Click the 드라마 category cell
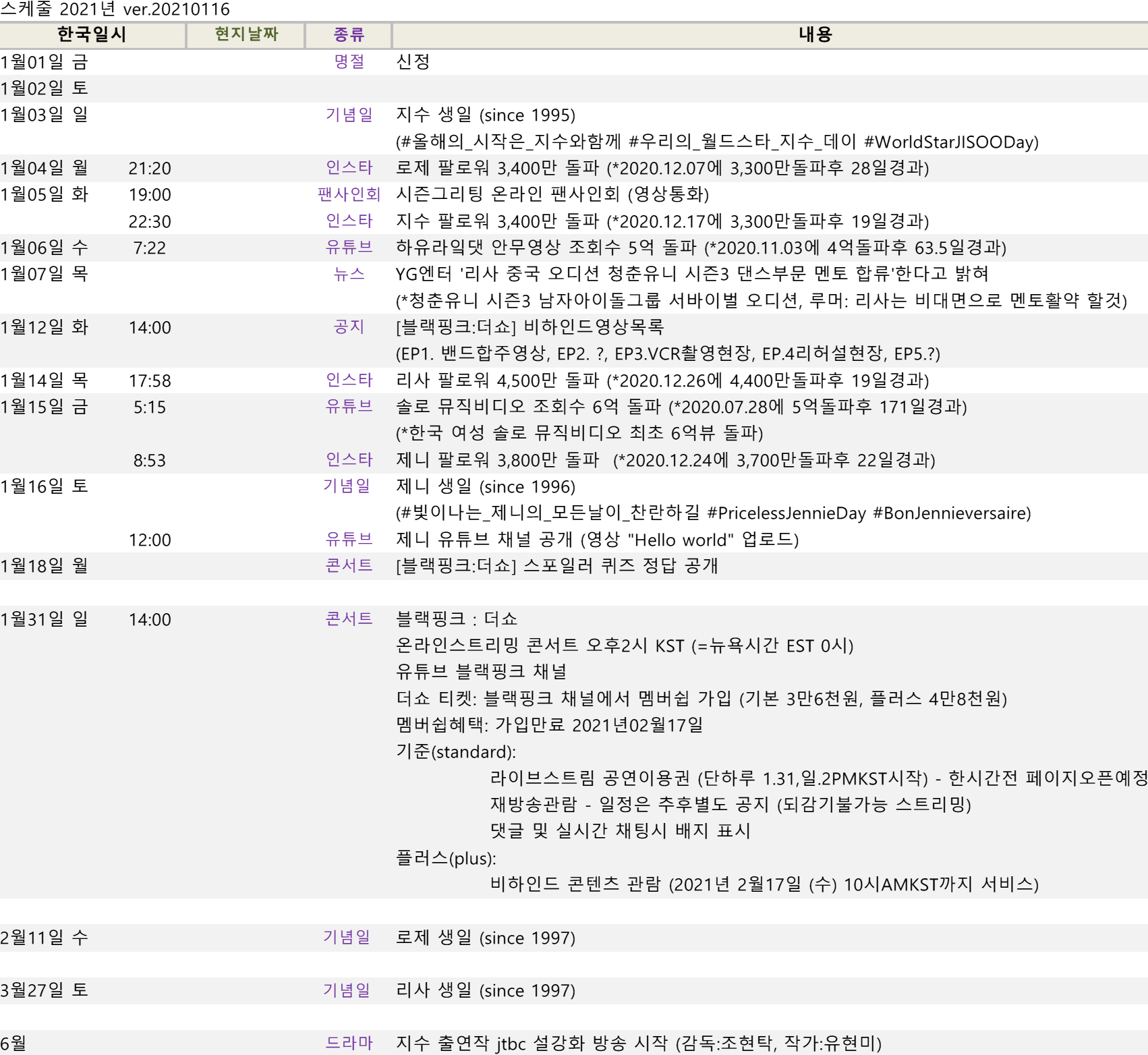The width and height of the screenshot is (1148, 1055). point(349,1044)
